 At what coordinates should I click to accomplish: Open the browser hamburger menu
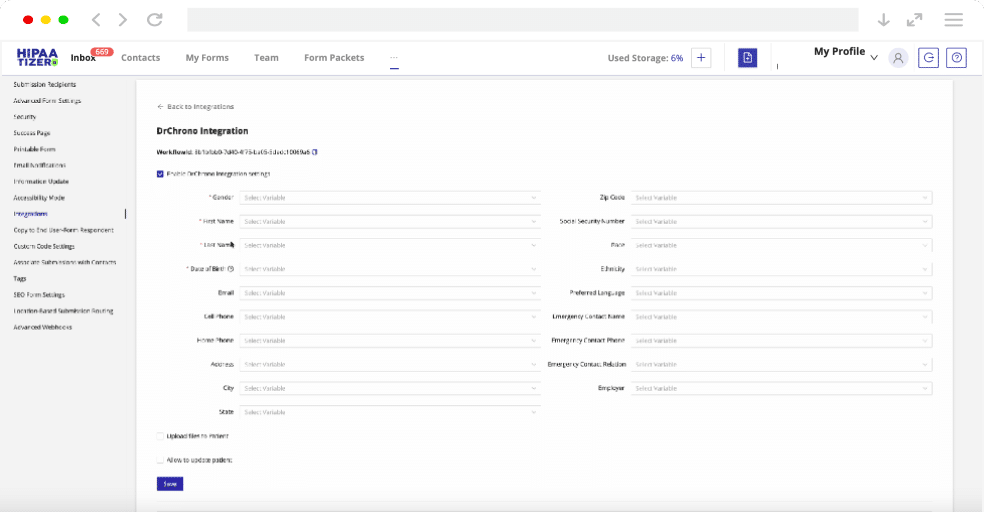click(953, 19)
